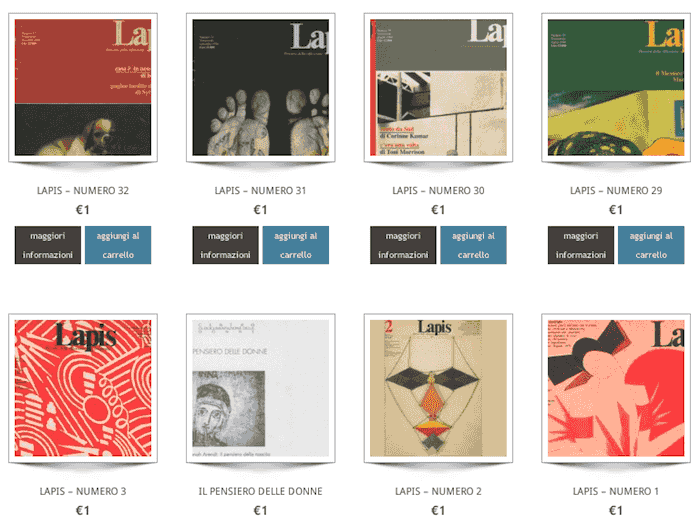Click the 'LAPIS – NUMERO 29' title link
This screenshot has height=524, width=700.
pos(616,191)
